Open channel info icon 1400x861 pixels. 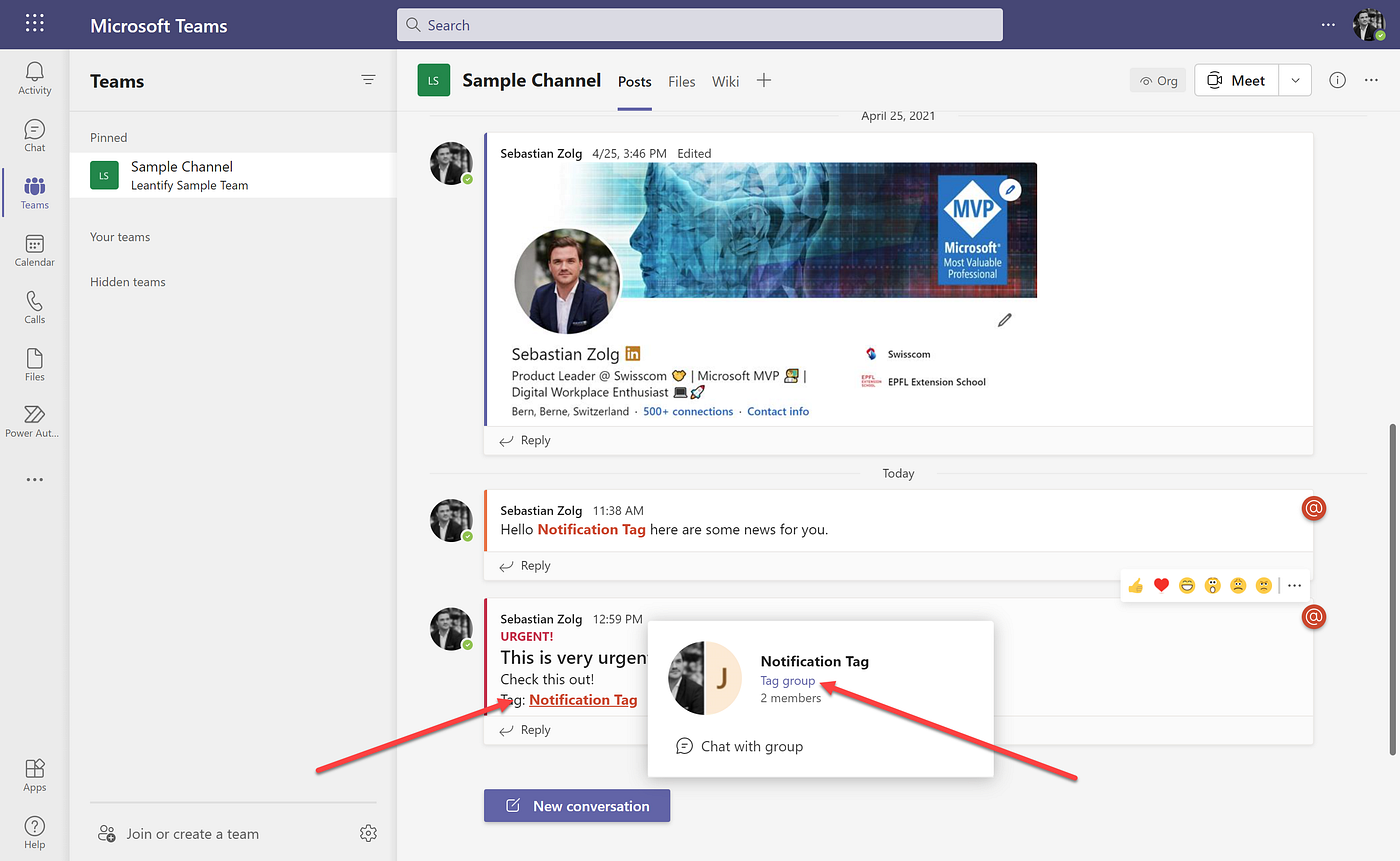point(1337,81)
